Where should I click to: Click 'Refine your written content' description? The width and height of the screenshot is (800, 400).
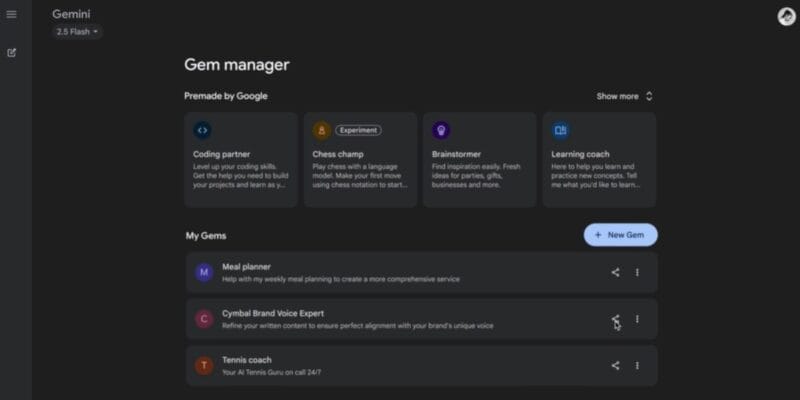(358, 326)
